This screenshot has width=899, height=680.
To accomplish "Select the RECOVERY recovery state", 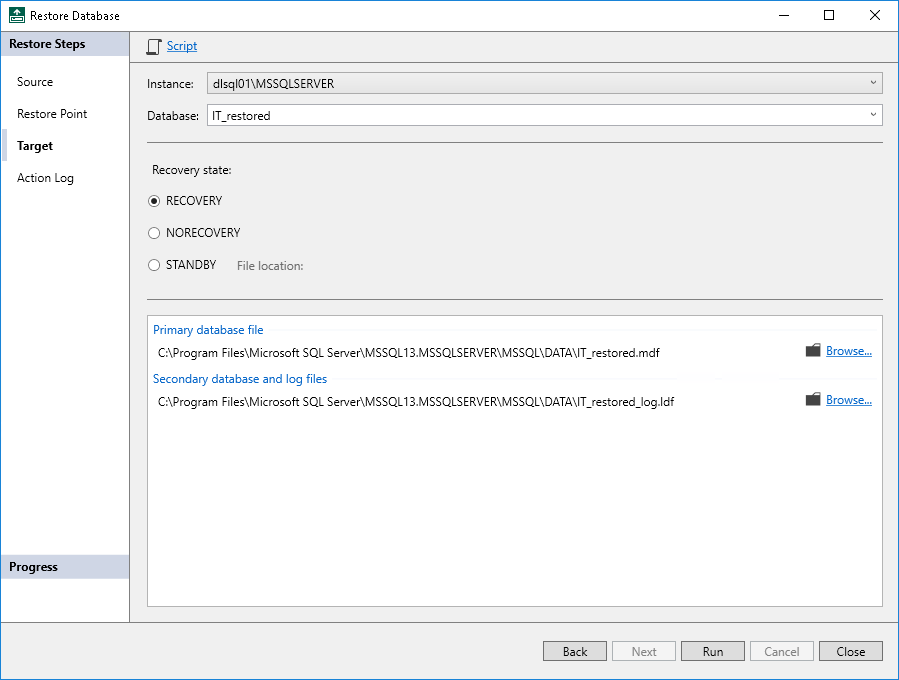I will point(154,200).
